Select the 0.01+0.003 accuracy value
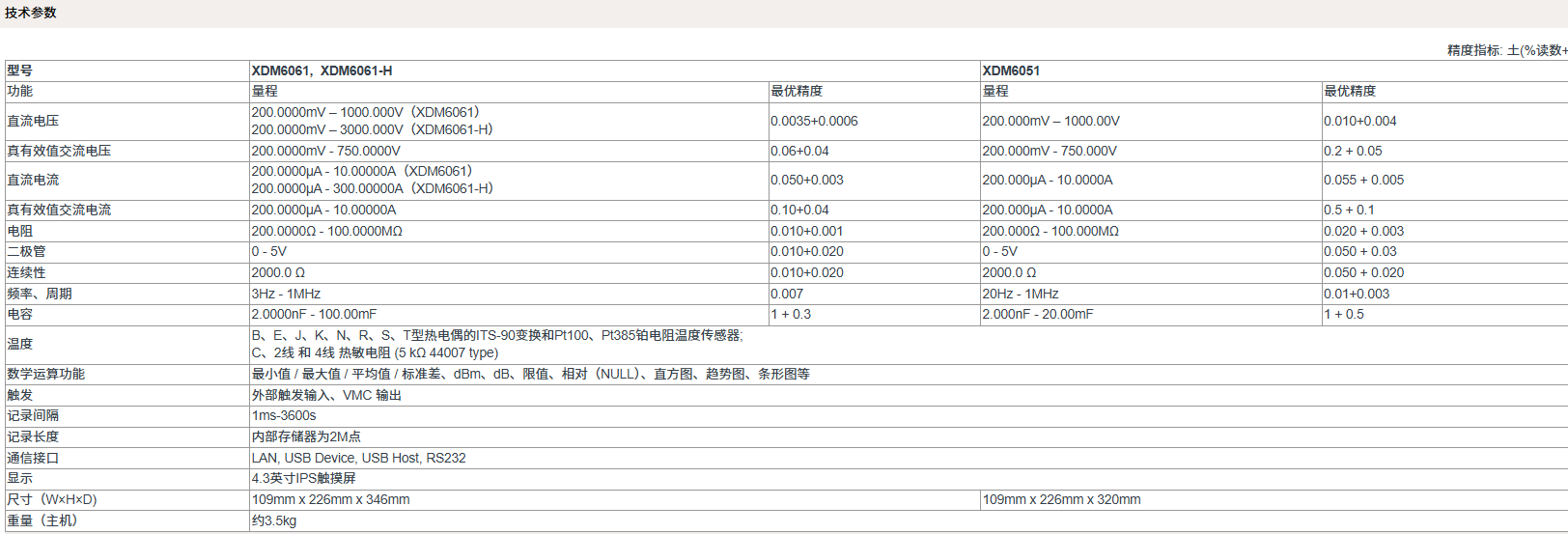Viewport: 1568px width, 534px height. click(x=1358, y=294)
